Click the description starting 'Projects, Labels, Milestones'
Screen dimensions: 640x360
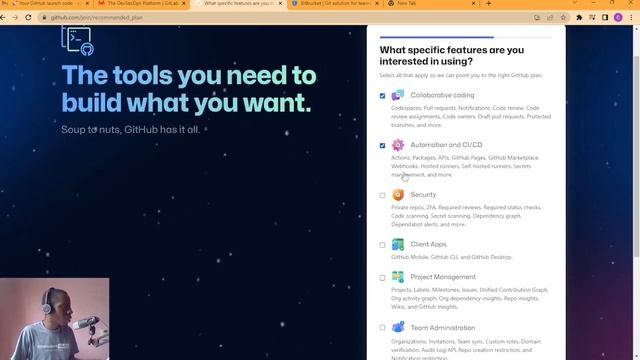point(470,298)
